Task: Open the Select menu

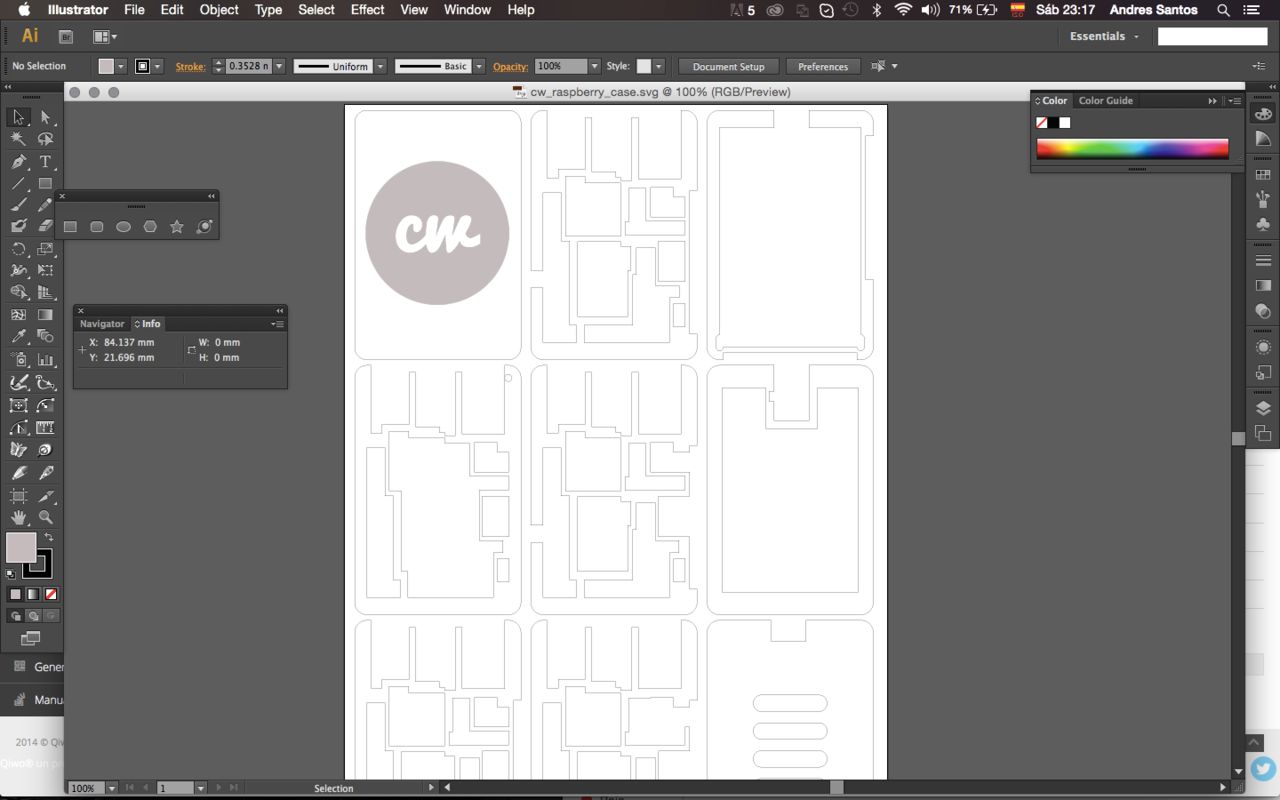Action: (316, 10)
